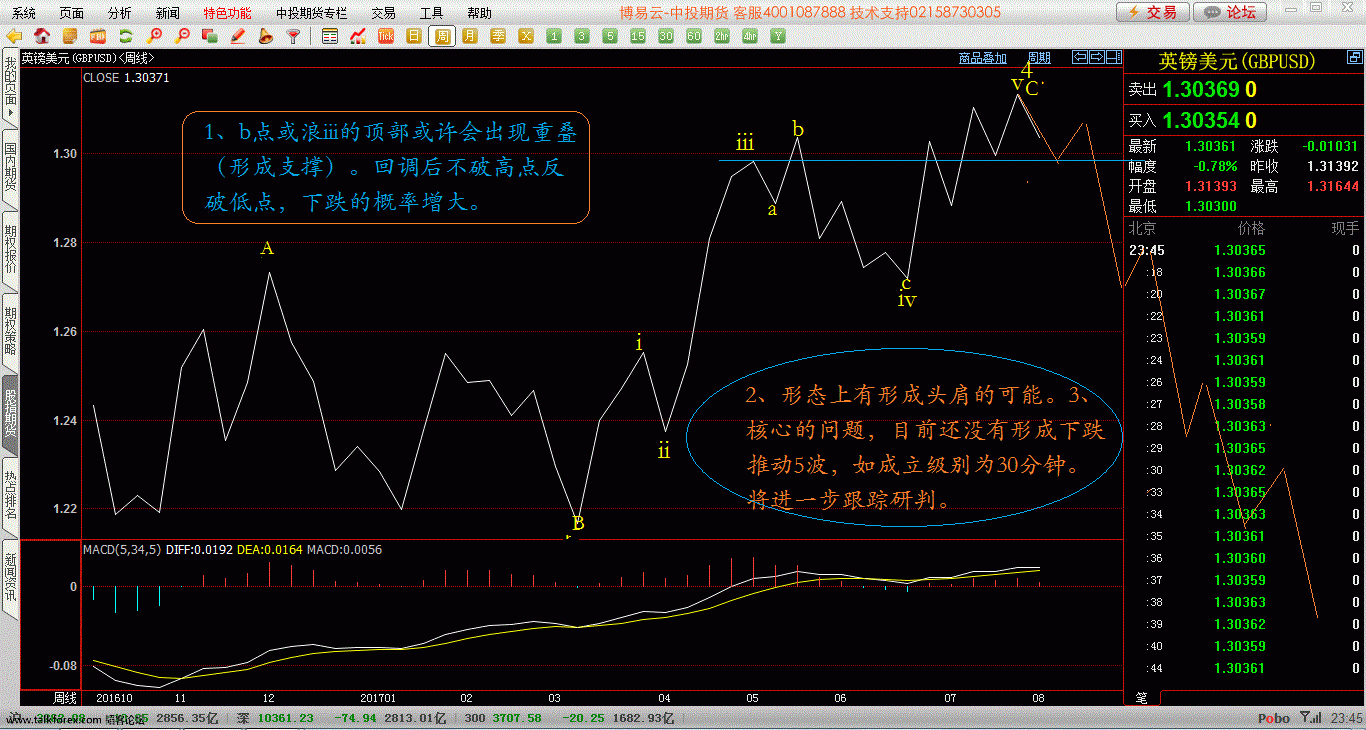Image resolution: width=1366 pixels, height=730 pixels.
Task: Open the 特色功能 menu
Action: pos(227,13)
